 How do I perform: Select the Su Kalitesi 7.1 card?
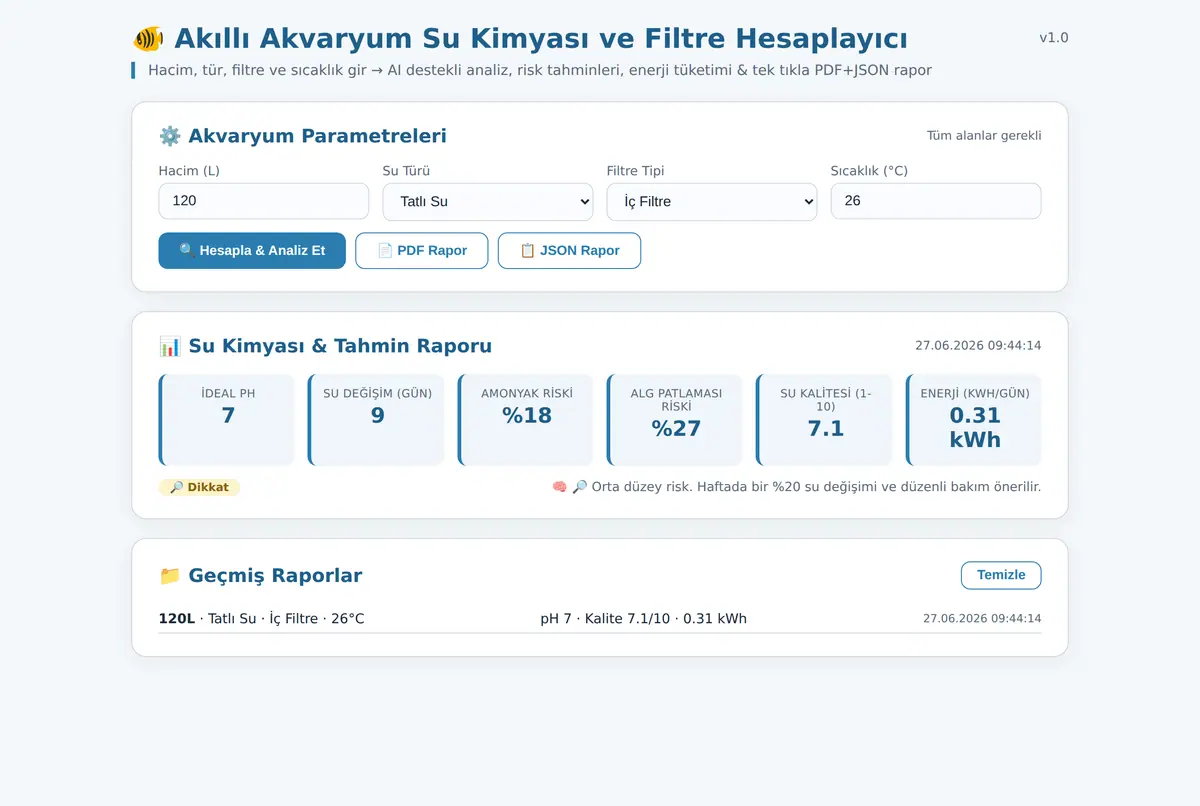pos(824,420)
